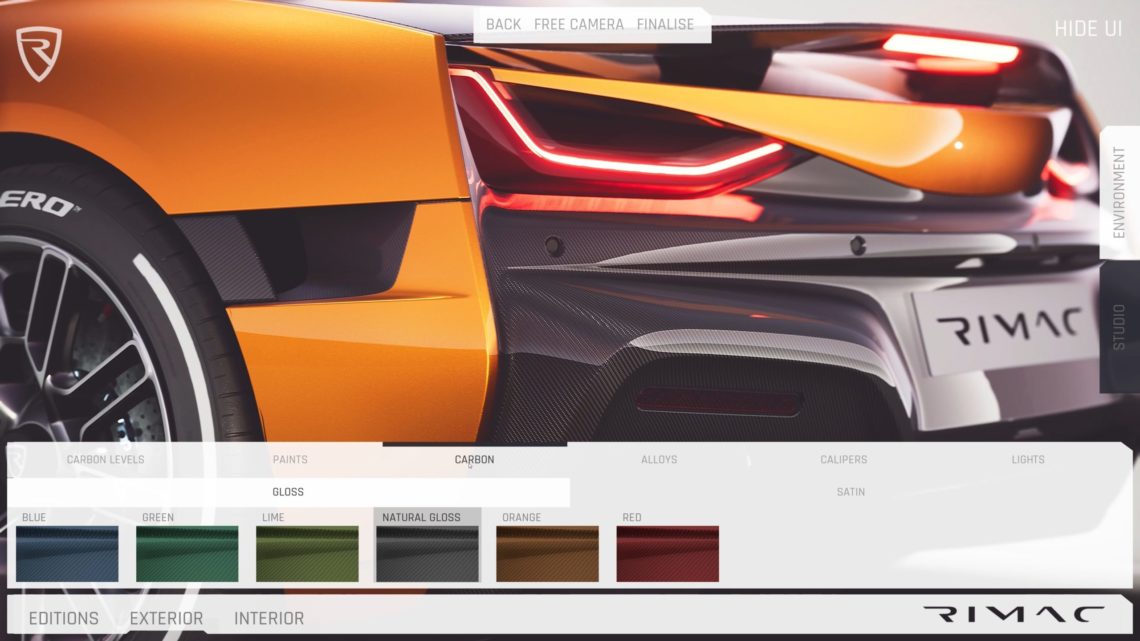The image size is (1140, 641).
Task: Click the RIMAC wordmark in the bottom bar
Action: pyautogui.click(x=1014, y=615)
